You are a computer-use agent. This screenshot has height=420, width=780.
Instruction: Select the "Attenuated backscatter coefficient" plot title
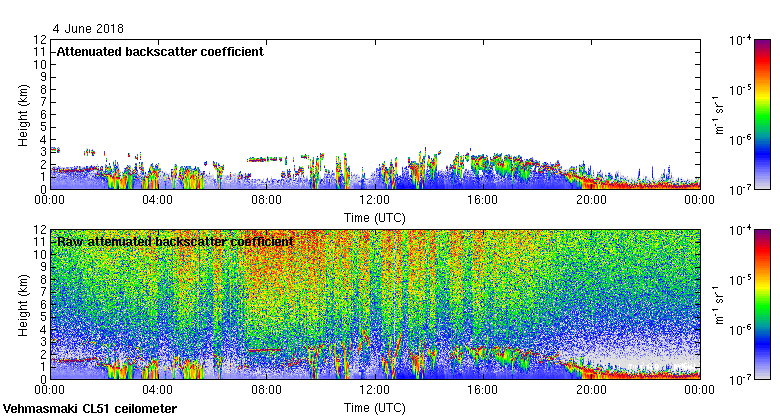click(x=160, y=52)
